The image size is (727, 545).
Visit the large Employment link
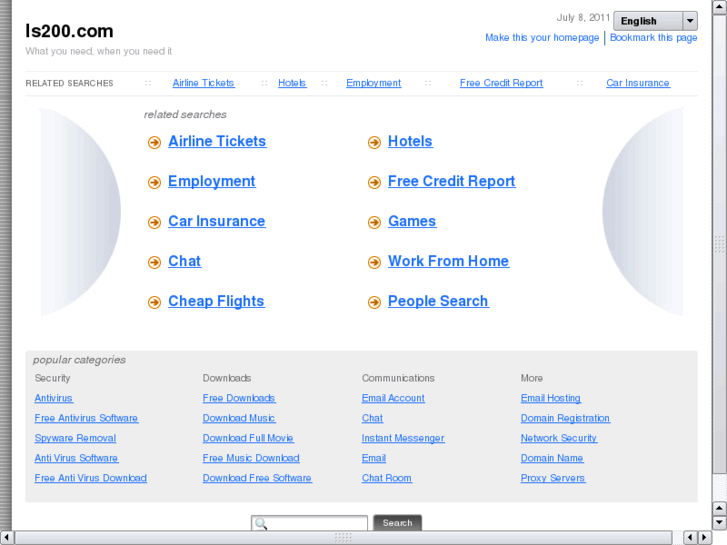[211, 181]
